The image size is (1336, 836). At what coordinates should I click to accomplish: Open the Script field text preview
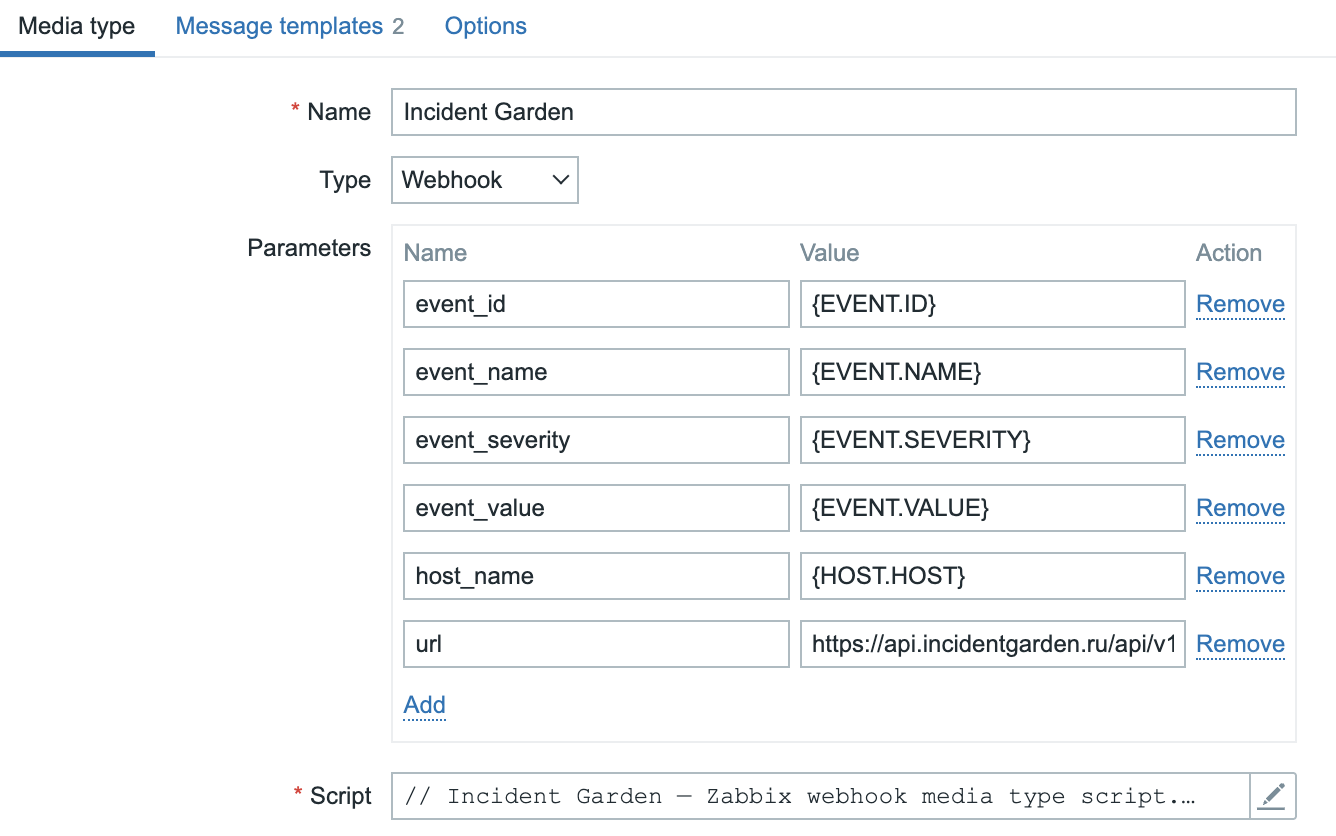[821, 796]
